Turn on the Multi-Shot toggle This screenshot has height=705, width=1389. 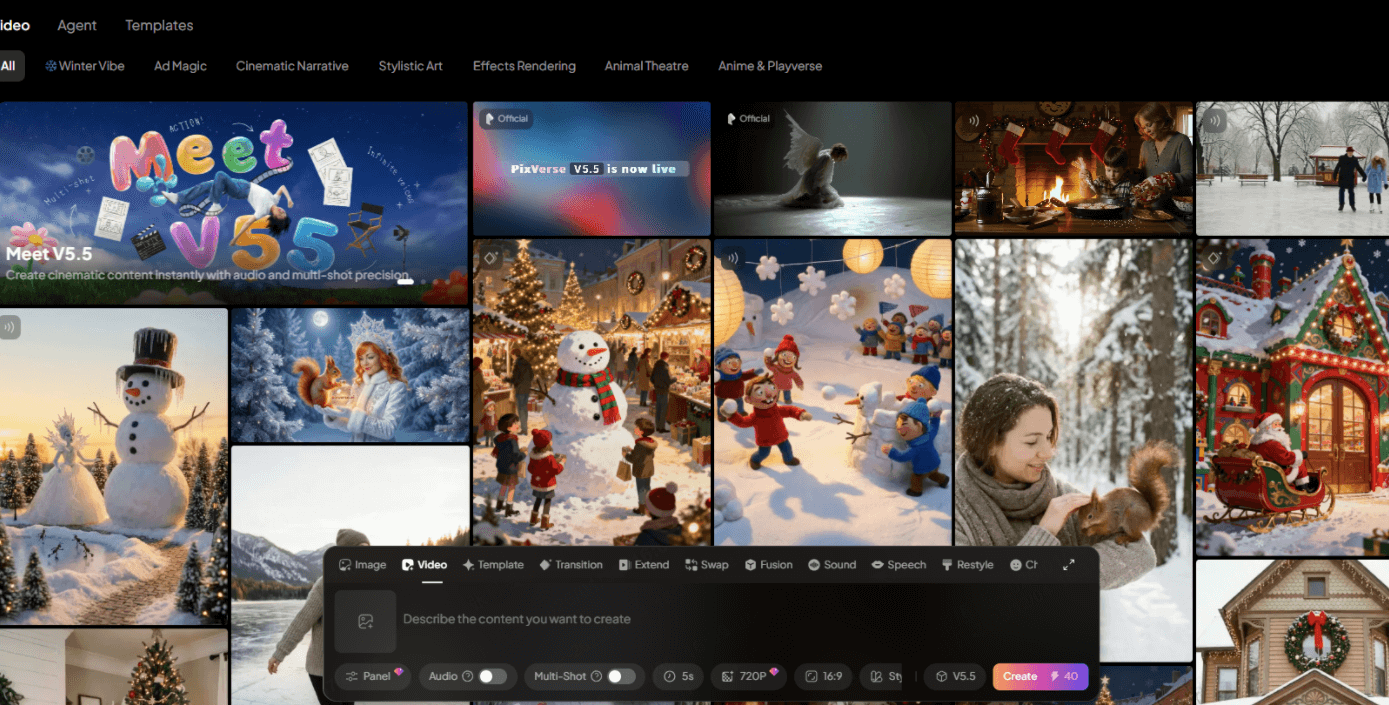(x=621, y=677)
